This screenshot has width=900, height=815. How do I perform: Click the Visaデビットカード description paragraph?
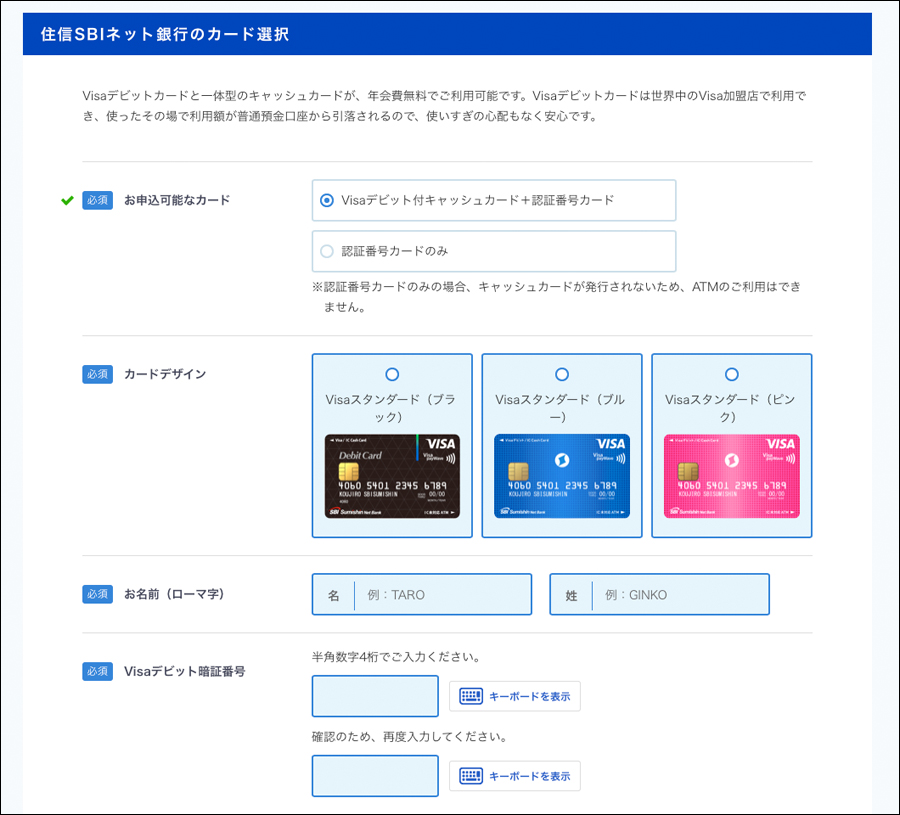[444, 106]
